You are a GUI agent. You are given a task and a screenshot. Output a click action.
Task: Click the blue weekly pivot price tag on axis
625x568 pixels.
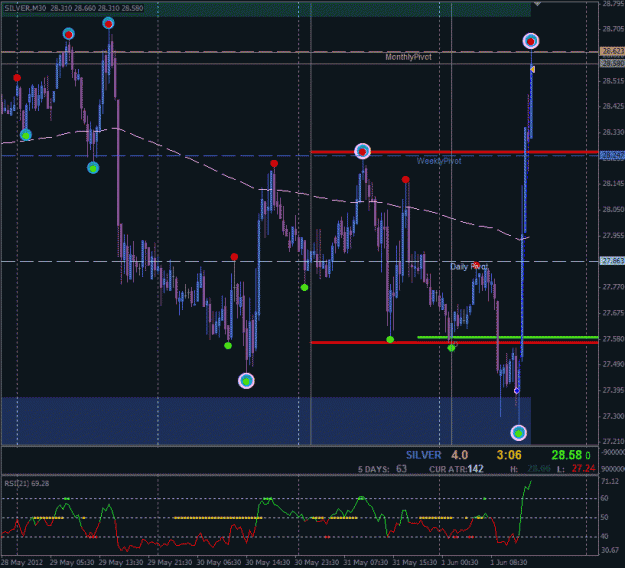[612, 155]
